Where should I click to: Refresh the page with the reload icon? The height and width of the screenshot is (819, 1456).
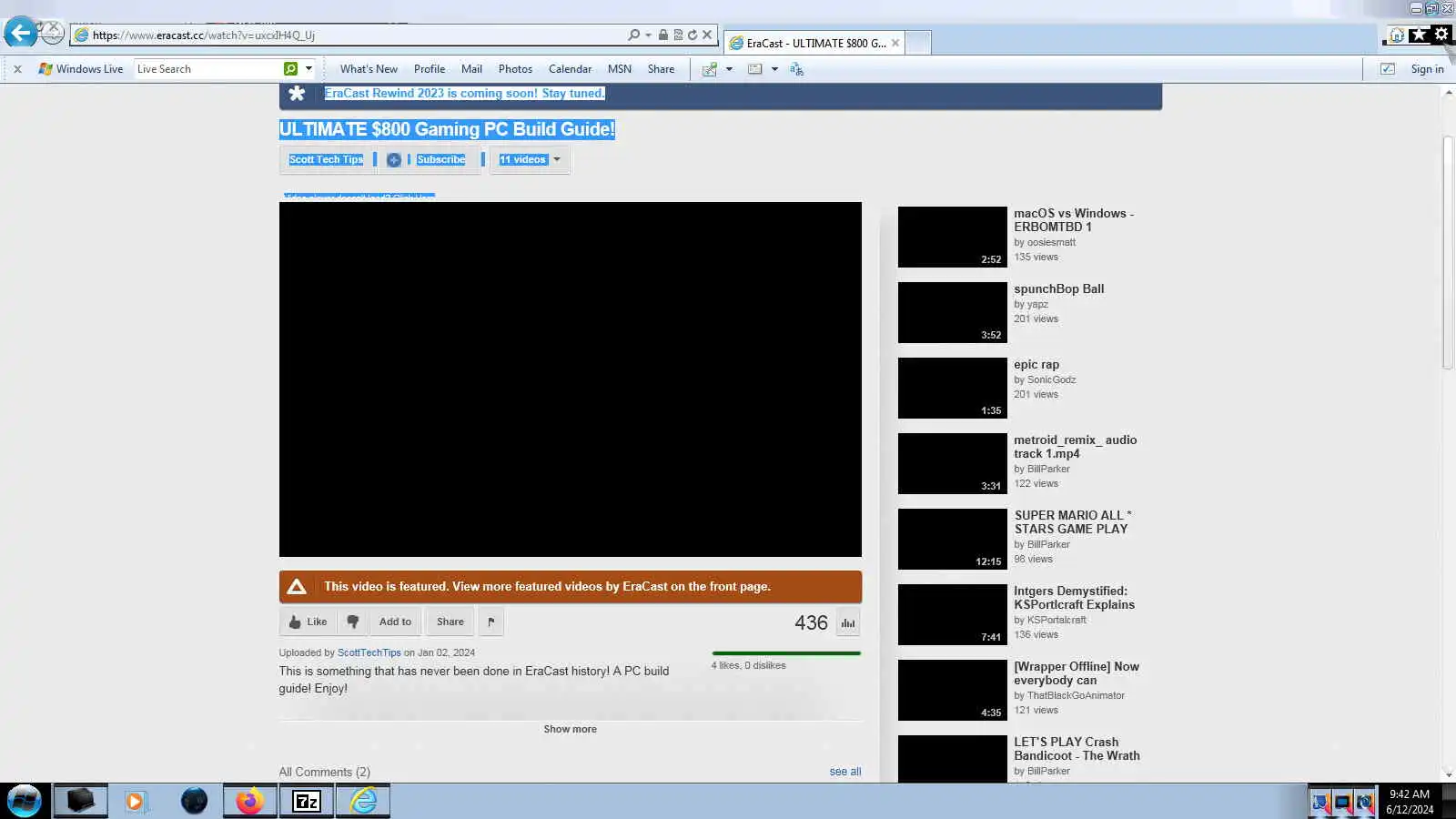[693, 35]
